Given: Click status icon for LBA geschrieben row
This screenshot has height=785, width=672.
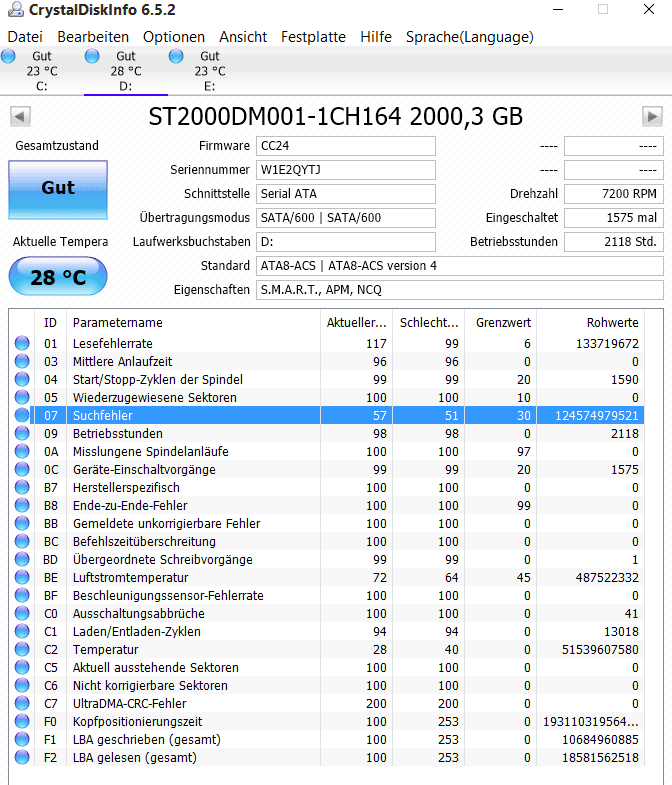Looking at the screenshot, I should tap(22, 739).
